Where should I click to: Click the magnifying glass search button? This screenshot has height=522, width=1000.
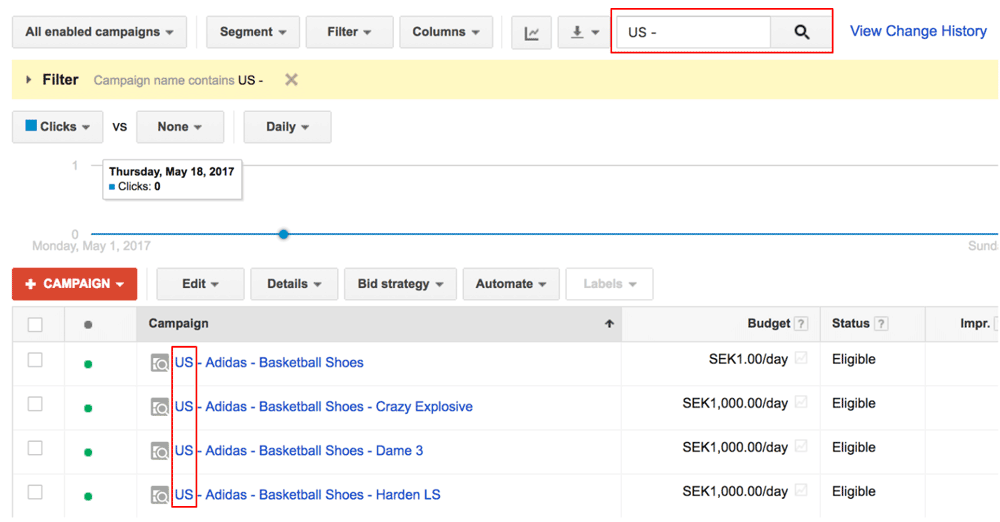pos(801,32)
